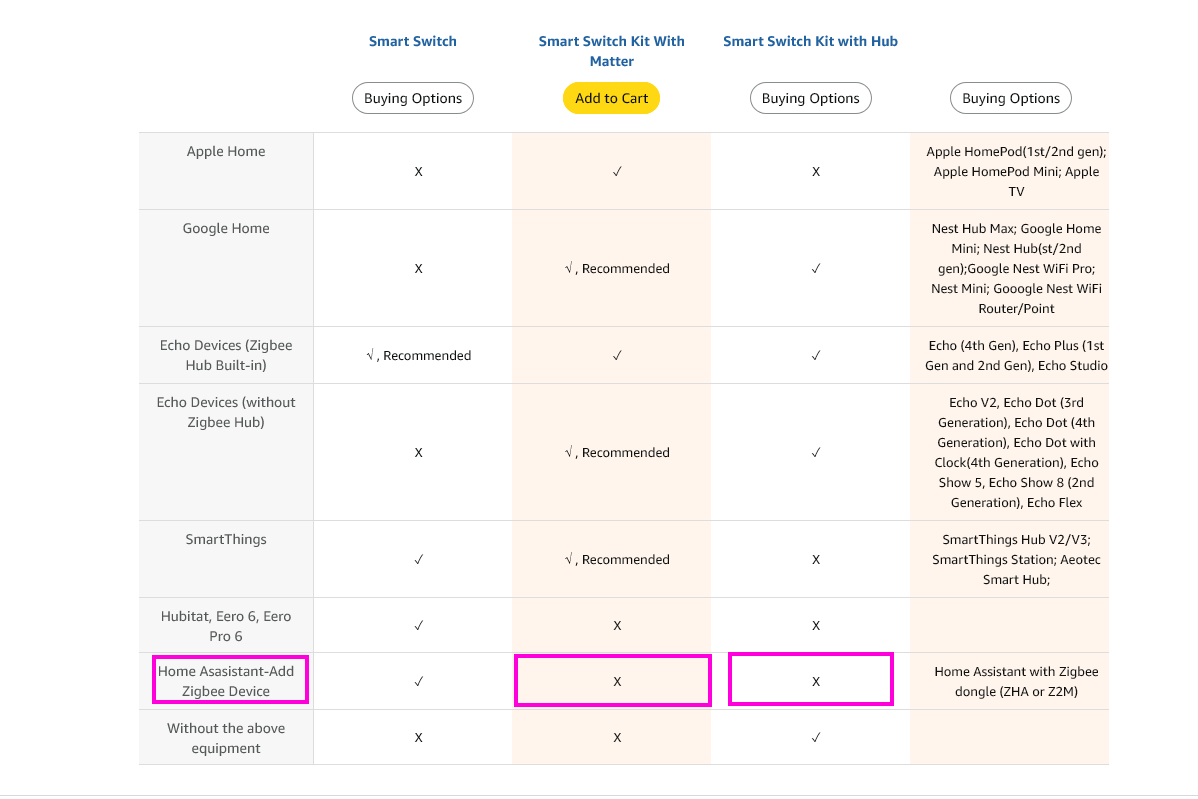Open the "Smart Switch Kit with Hub" link

[810, 41]
